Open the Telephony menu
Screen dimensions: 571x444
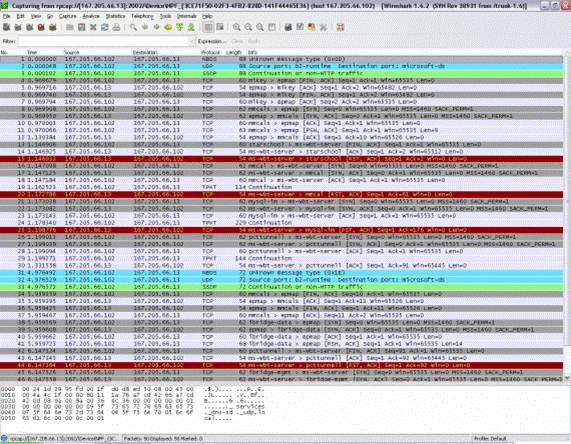coord(142,16)
